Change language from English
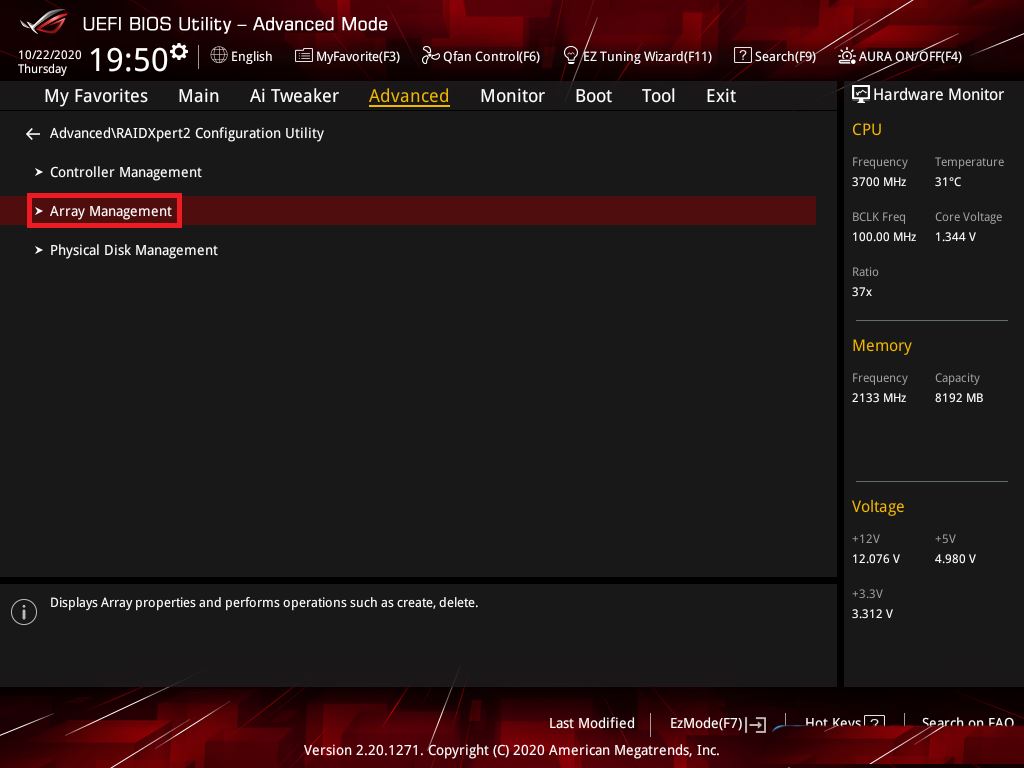 point(251,57)
